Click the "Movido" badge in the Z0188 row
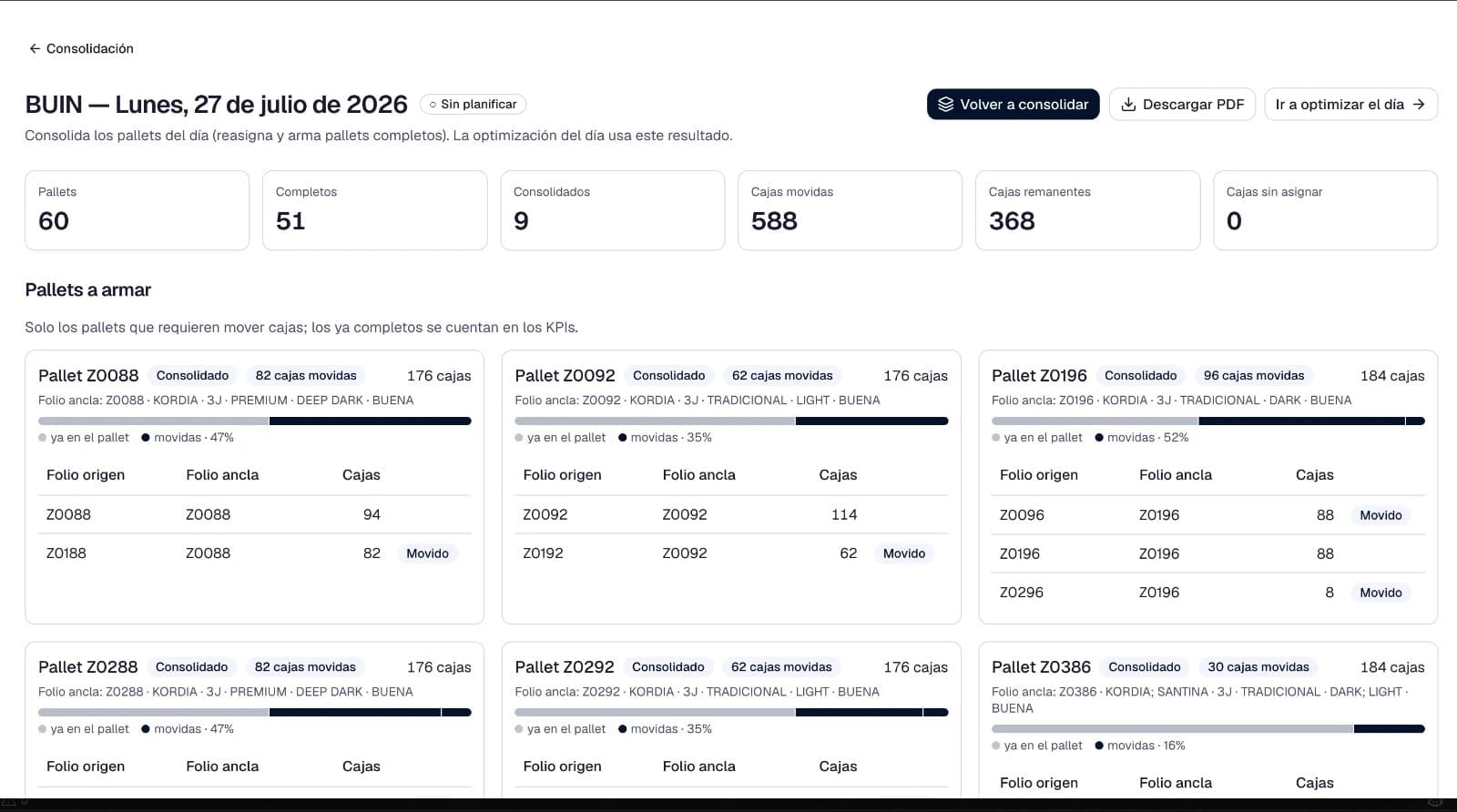The image size is (1457, 812). click(427, 553)
